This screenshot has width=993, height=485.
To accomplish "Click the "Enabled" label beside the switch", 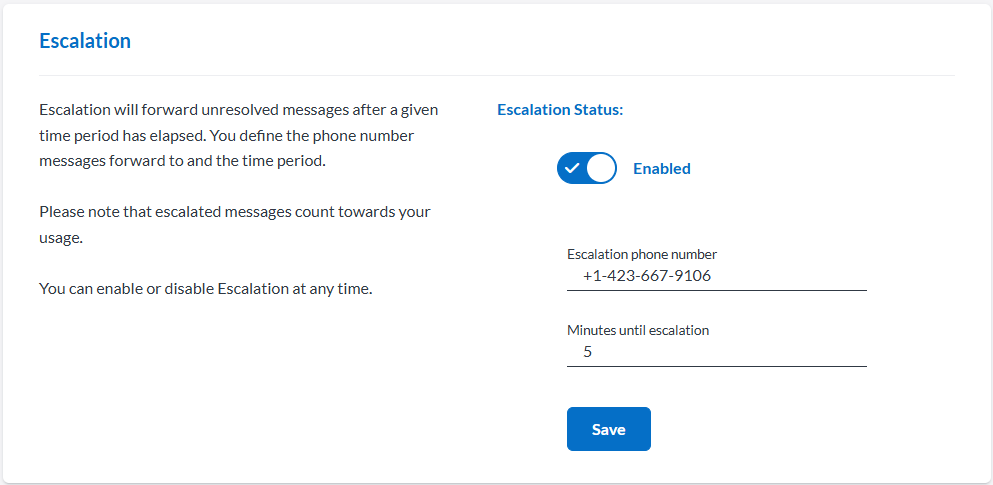I will (662, 169).
